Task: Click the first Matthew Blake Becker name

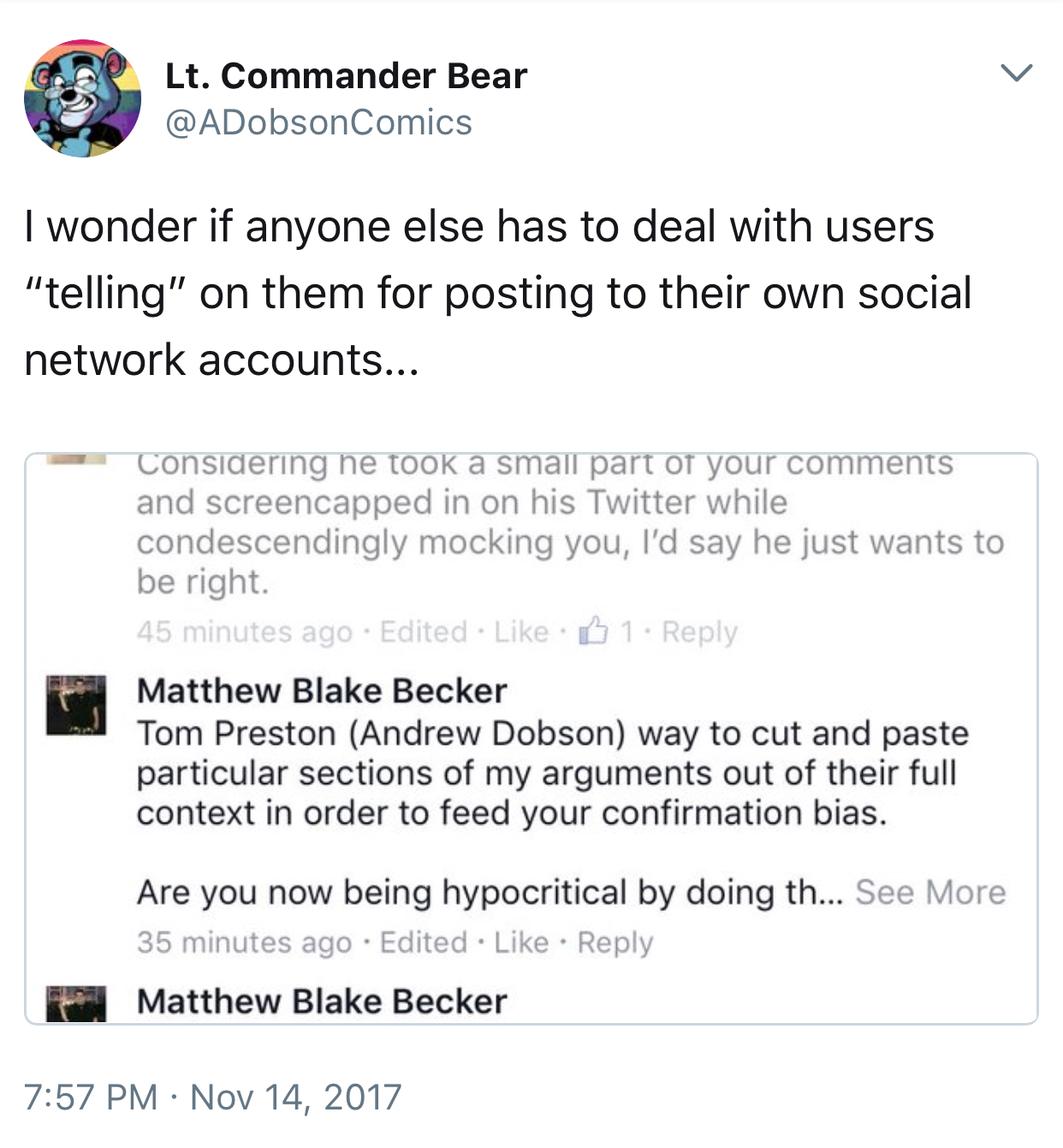Action: [x=322, y=691]
